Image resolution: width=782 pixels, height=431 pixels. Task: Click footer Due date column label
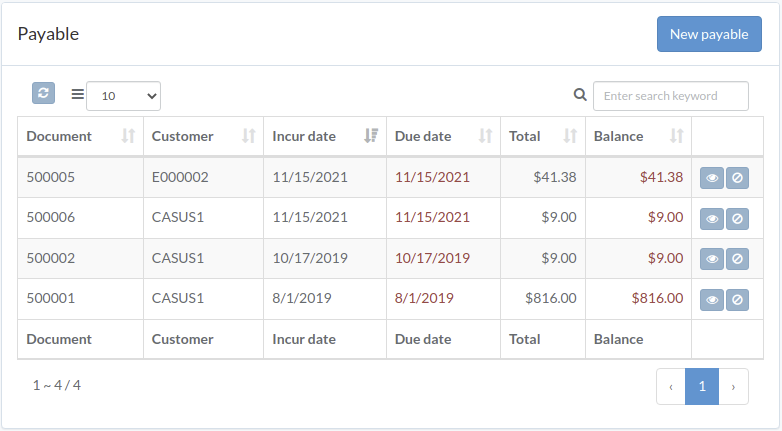click(423, 339)
